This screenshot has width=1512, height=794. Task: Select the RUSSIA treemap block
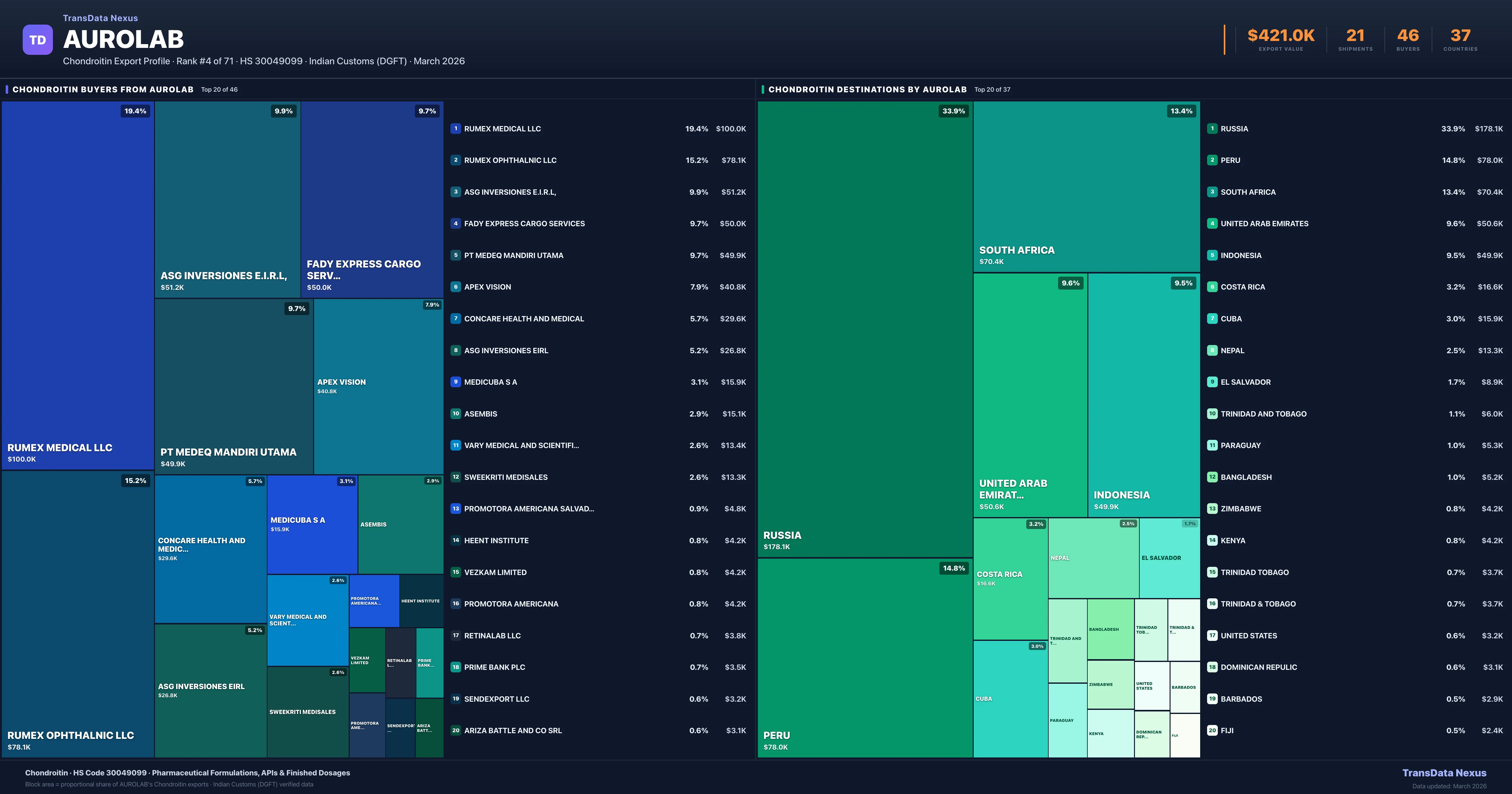pyautogui.click(x=865, y=329)
